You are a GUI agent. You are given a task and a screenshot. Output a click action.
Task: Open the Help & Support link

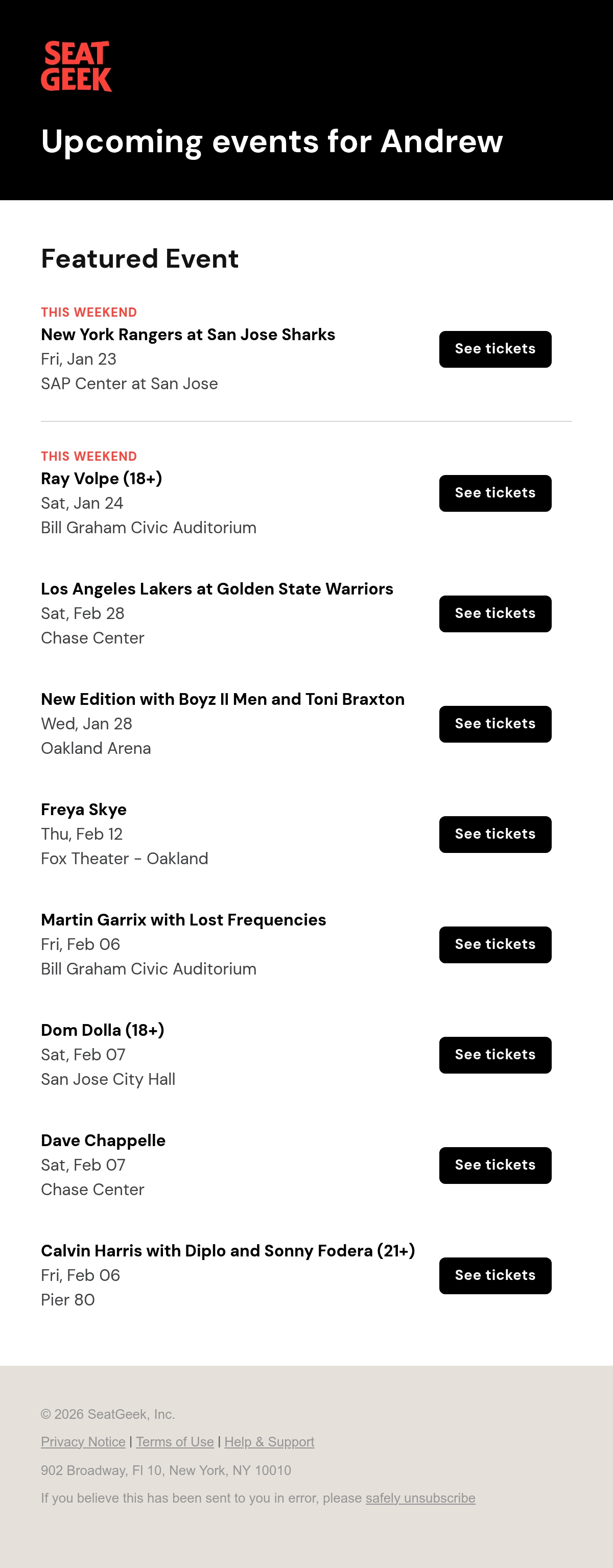(269, 1442)
